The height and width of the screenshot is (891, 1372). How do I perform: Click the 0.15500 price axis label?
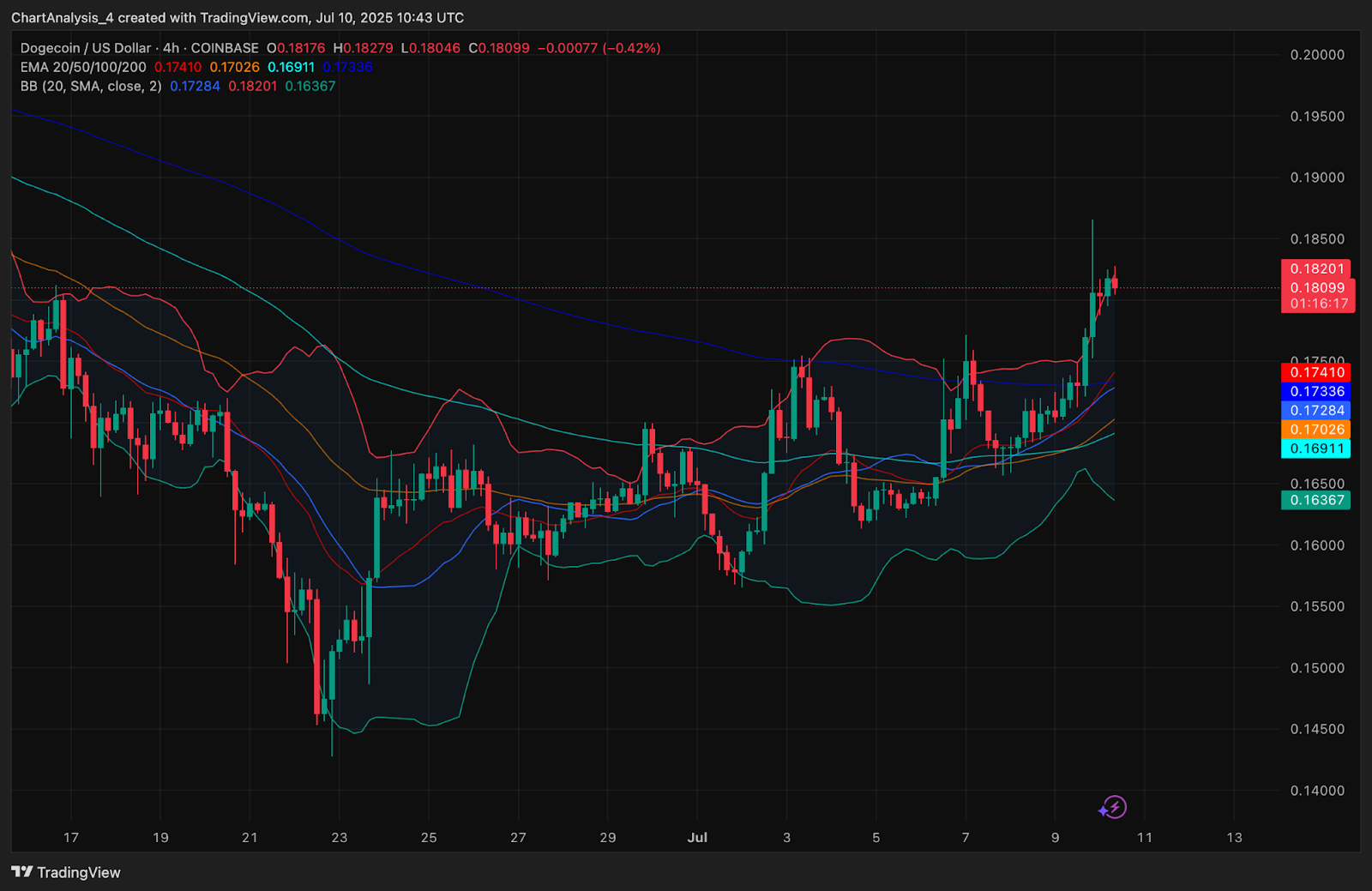pos(1317,606)
